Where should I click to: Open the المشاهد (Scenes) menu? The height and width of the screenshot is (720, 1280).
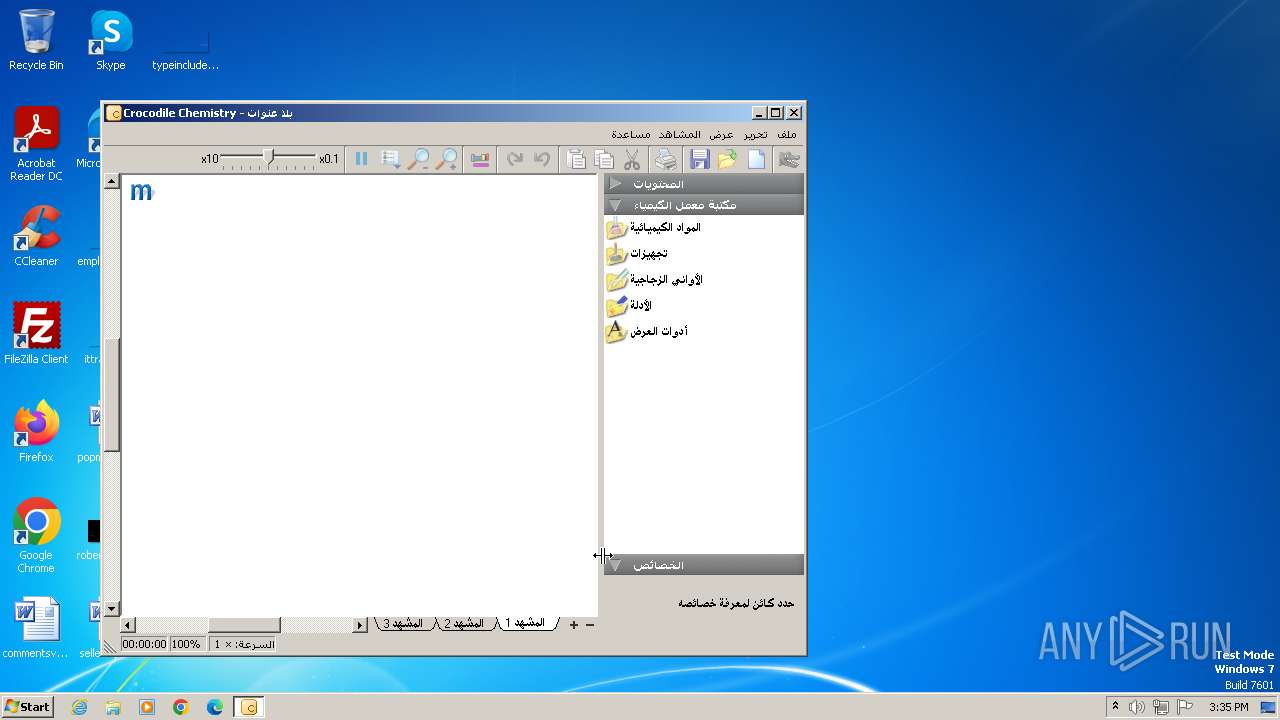click(680, 134)
